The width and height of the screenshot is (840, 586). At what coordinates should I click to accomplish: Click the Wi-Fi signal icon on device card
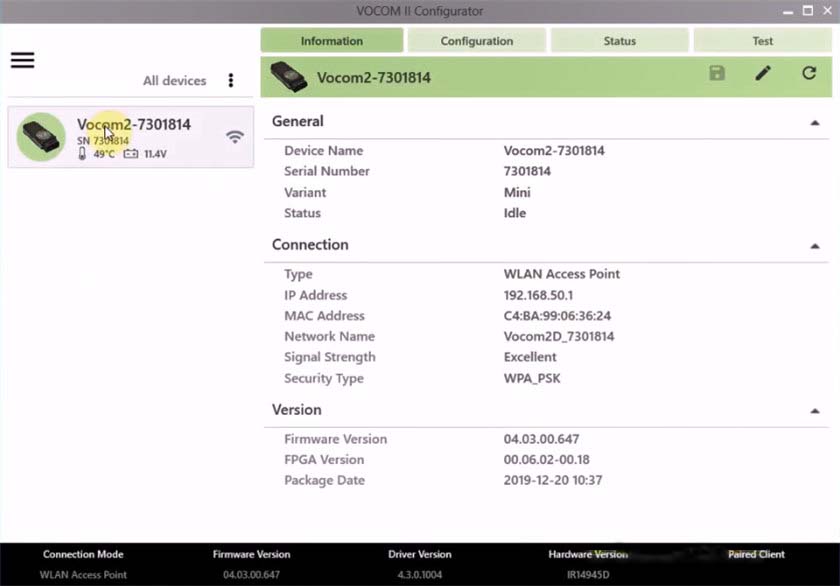tap(235, 137)
